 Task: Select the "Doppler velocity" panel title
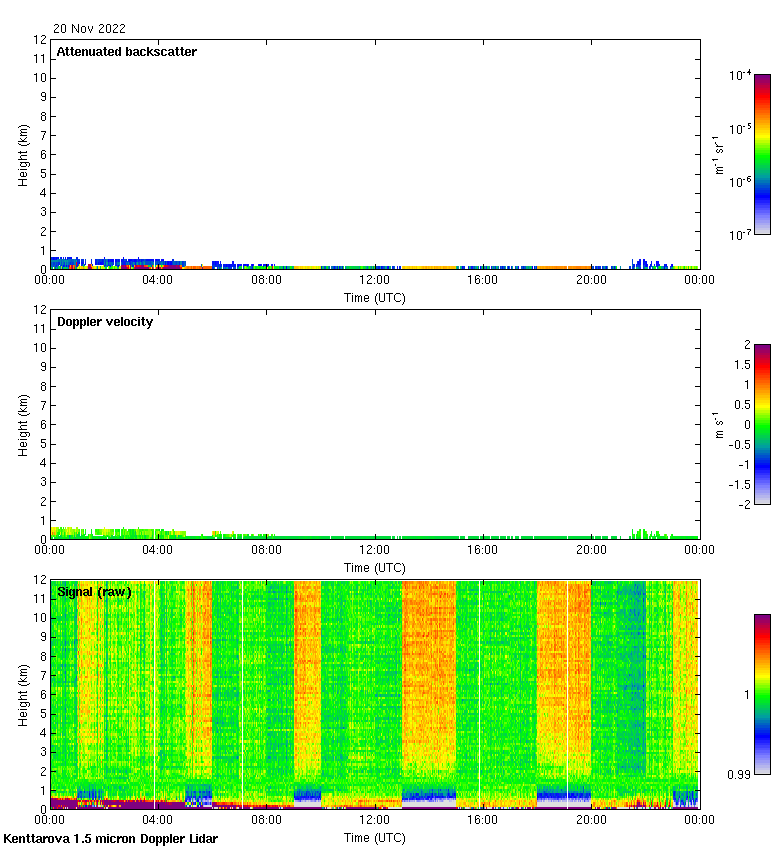(x=105, y=322)
